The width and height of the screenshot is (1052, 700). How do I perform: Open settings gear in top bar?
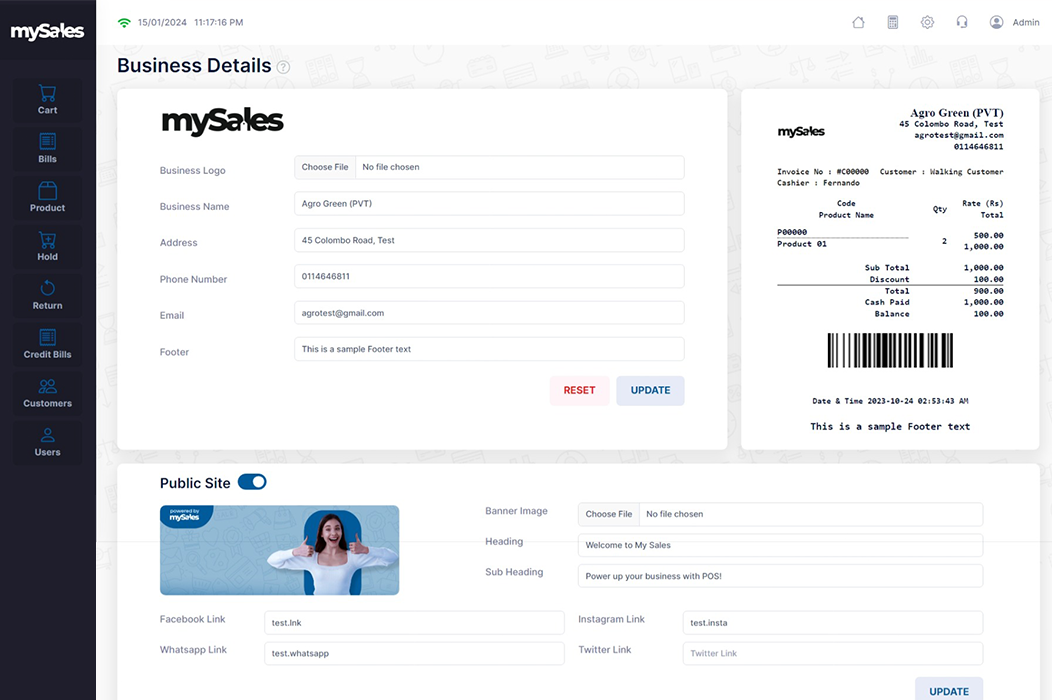tap(927, 22)
